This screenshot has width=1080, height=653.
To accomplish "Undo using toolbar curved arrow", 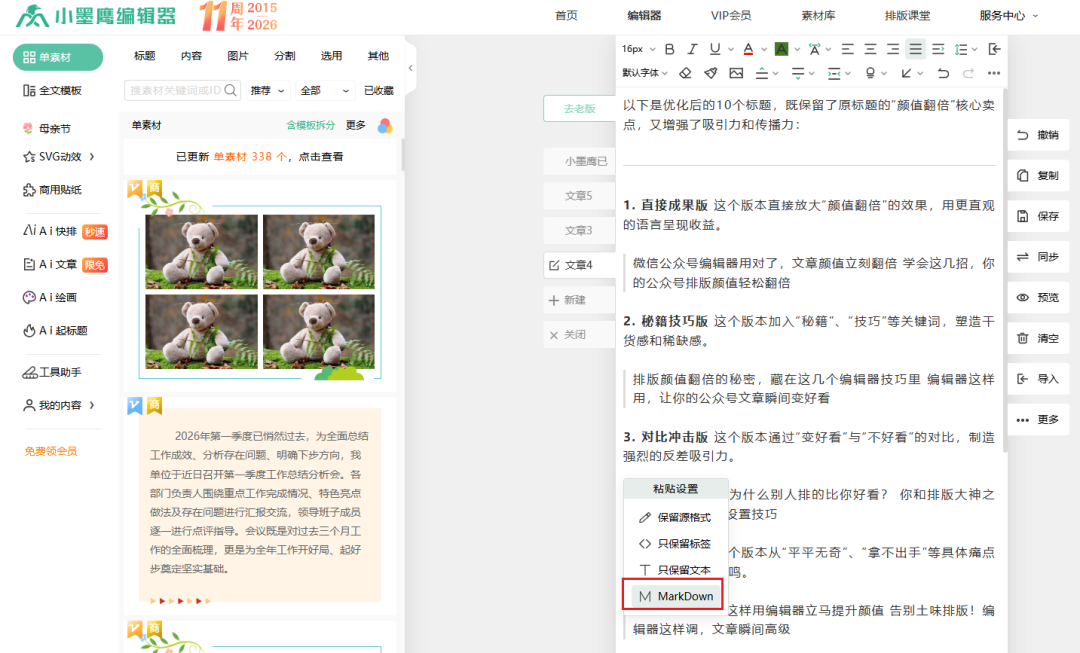I will point(943,73).
